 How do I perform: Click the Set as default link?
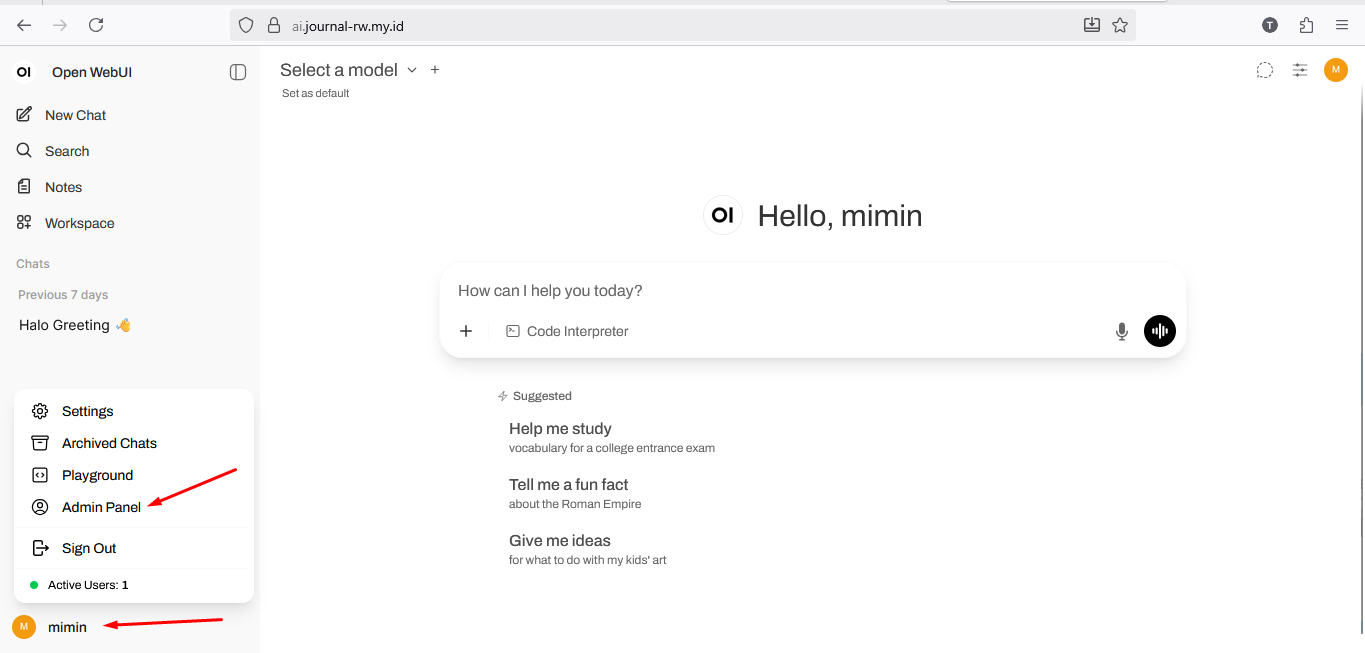click(316, 93)
